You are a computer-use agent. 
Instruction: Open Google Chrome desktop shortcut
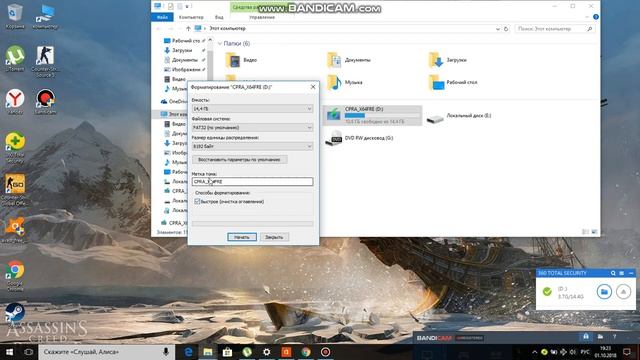tap(15, 276)
